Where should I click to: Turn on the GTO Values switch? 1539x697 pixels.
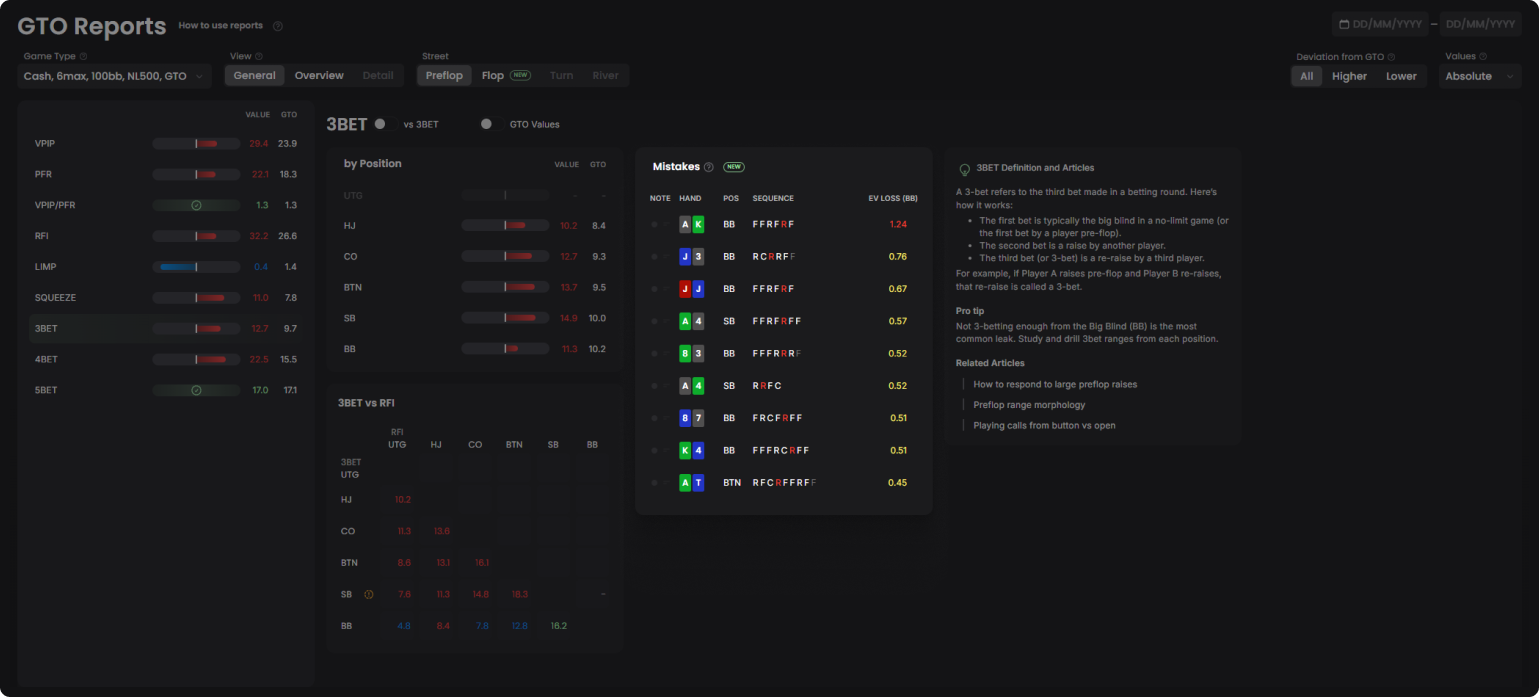(x=487, y=124)
